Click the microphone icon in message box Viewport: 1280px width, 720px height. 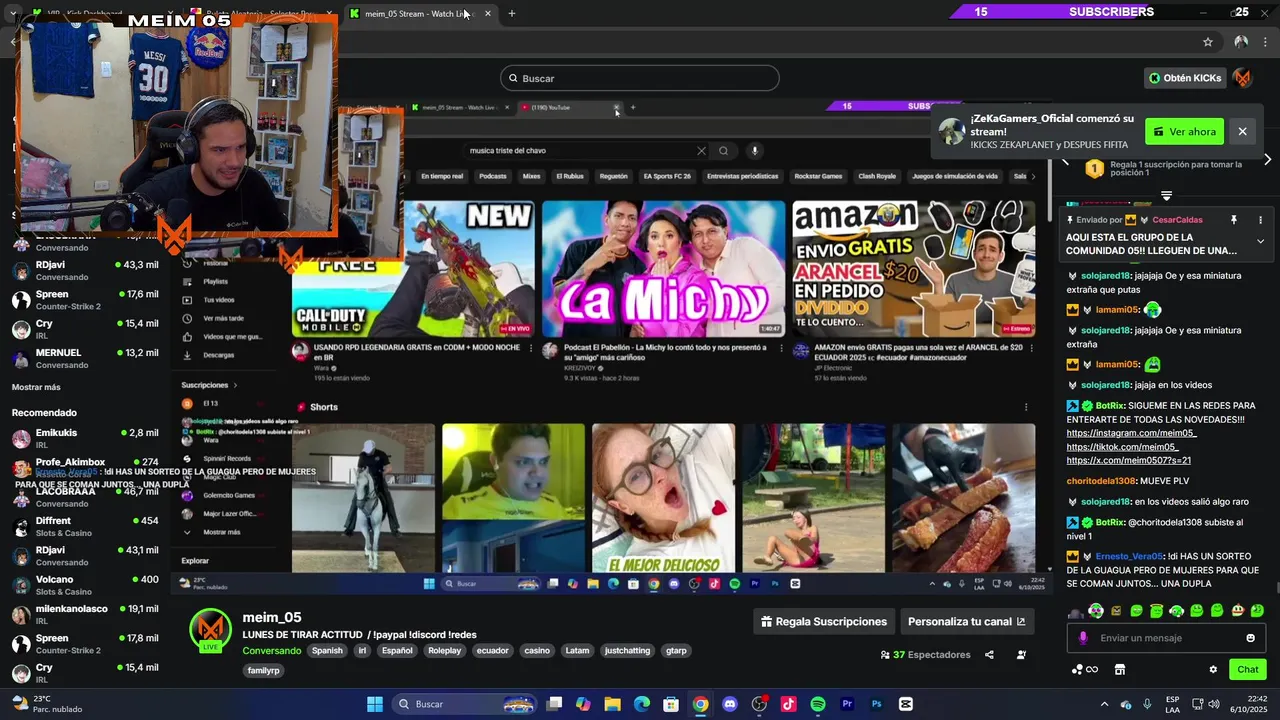pyautogui.click(x=1083, y=638)
